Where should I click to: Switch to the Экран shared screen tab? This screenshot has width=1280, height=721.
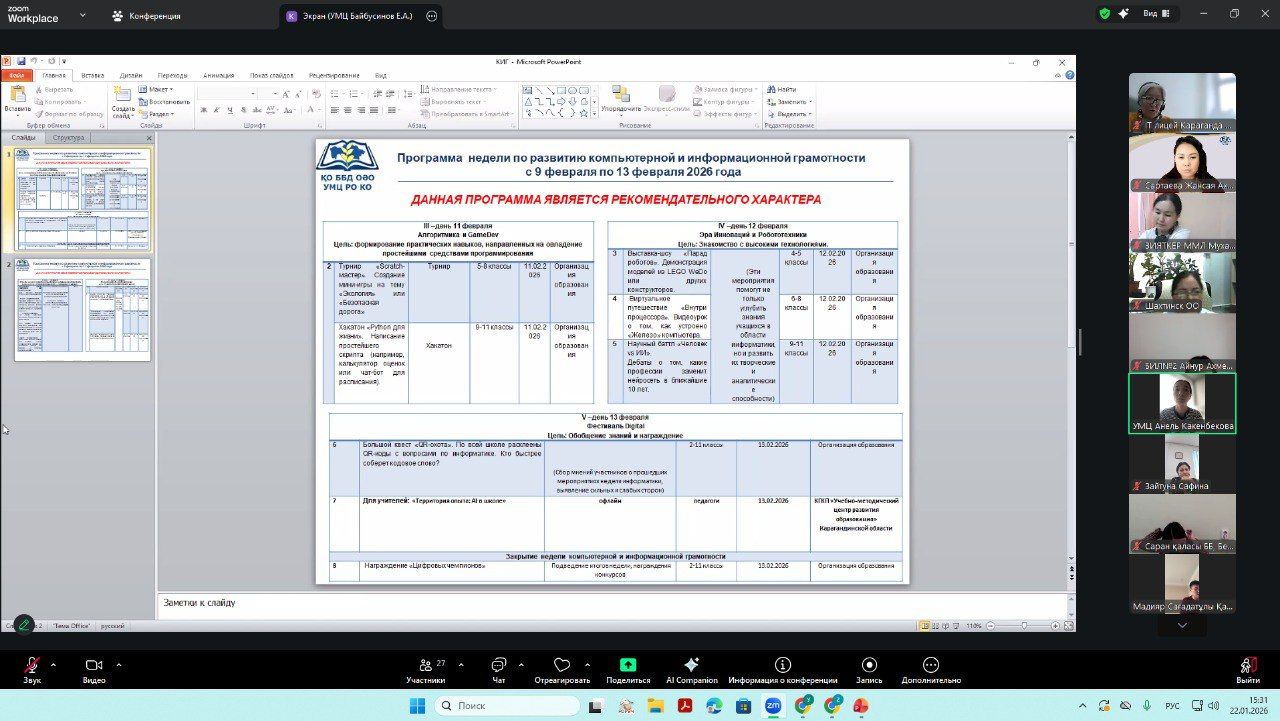click(x=352, y=16)
